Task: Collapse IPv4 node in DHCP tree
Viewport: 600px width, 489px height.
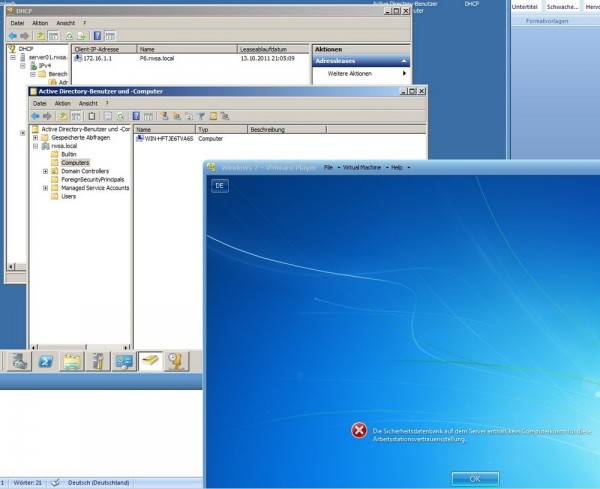Action: click(23, 66)
